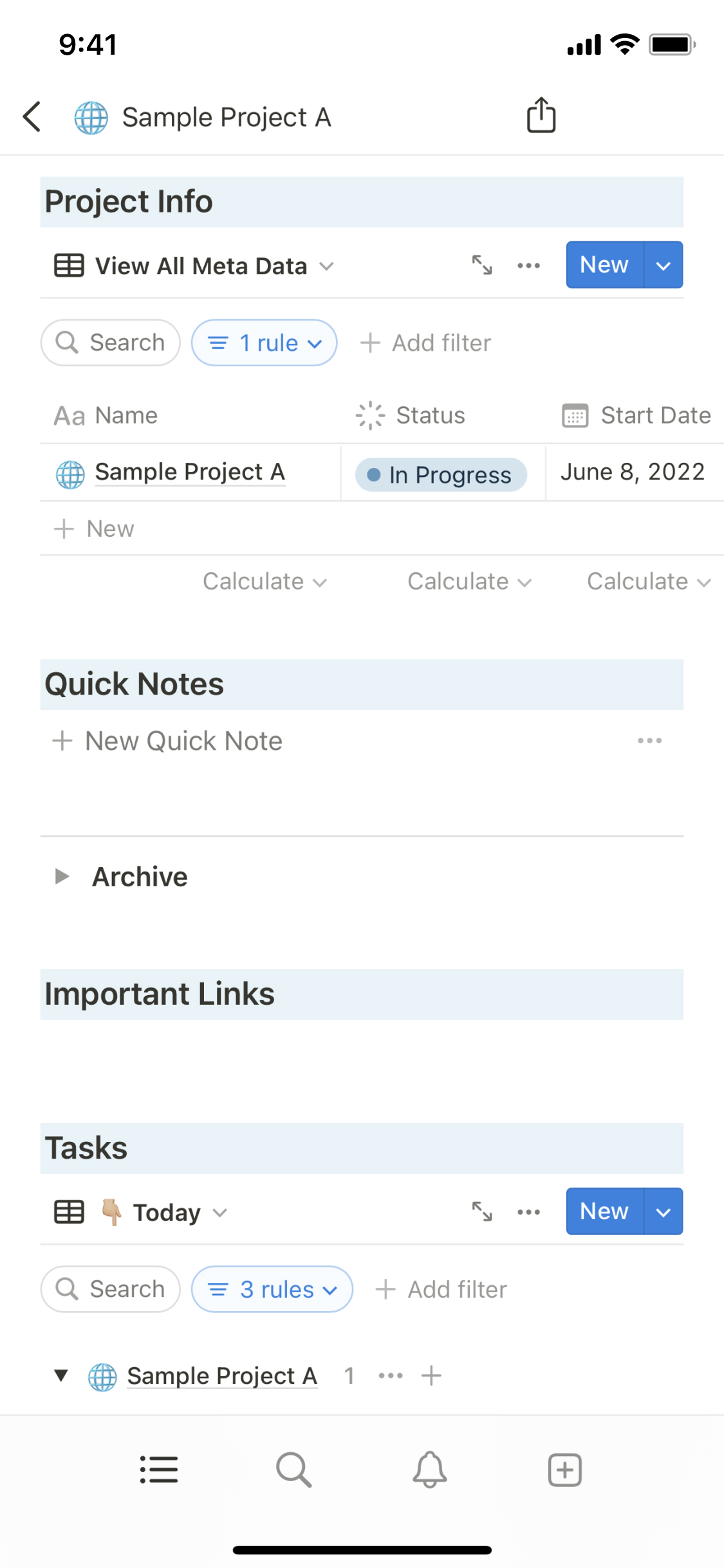The height and width of the screenshot is (1568, 724).
Task: Tap the bottom bar search icon
Action: 293,1470
